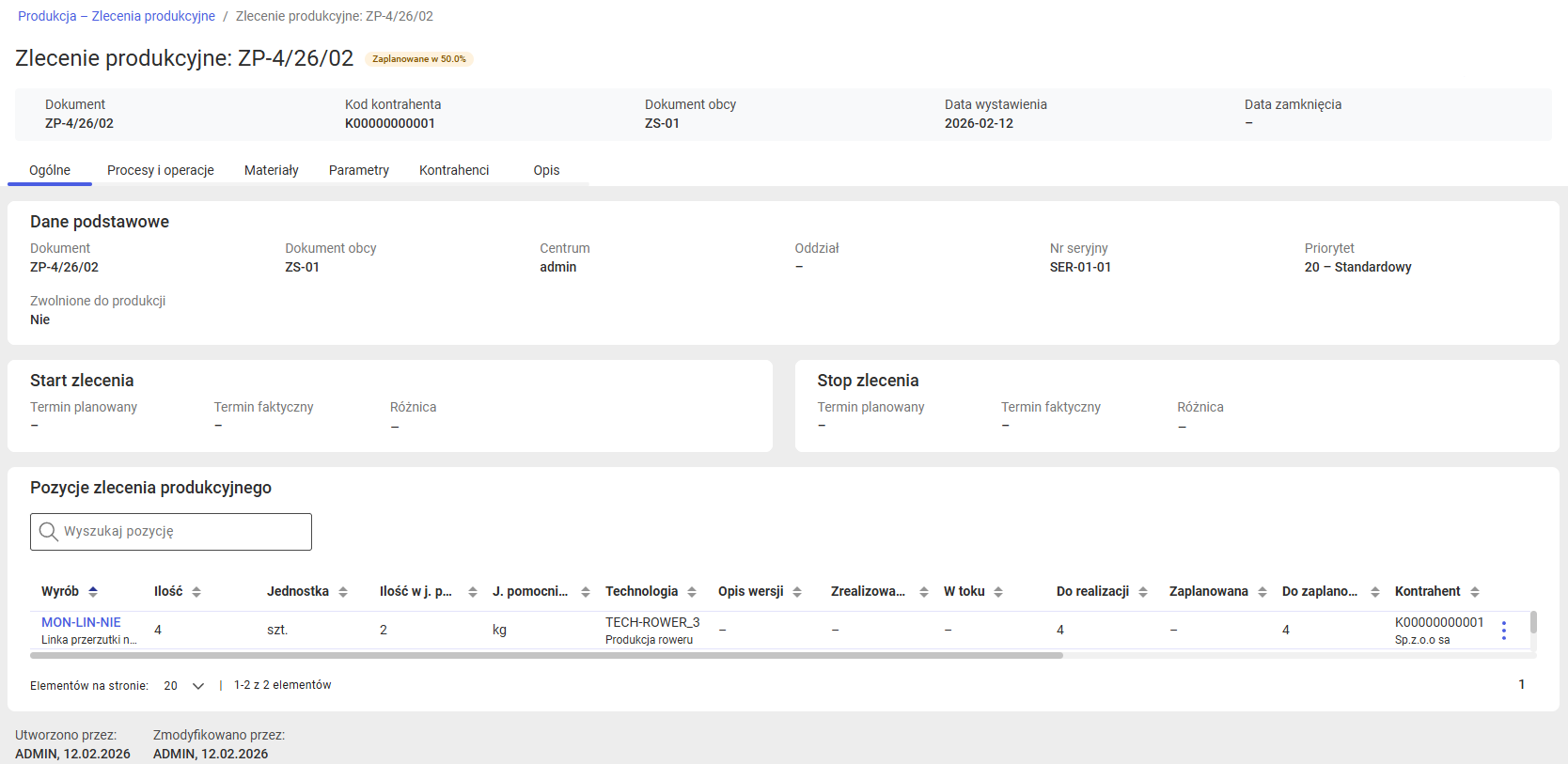Switch to Procesy i operacje tab
The height and width of the screenshot is (764, 1568).
coord(161,170)
